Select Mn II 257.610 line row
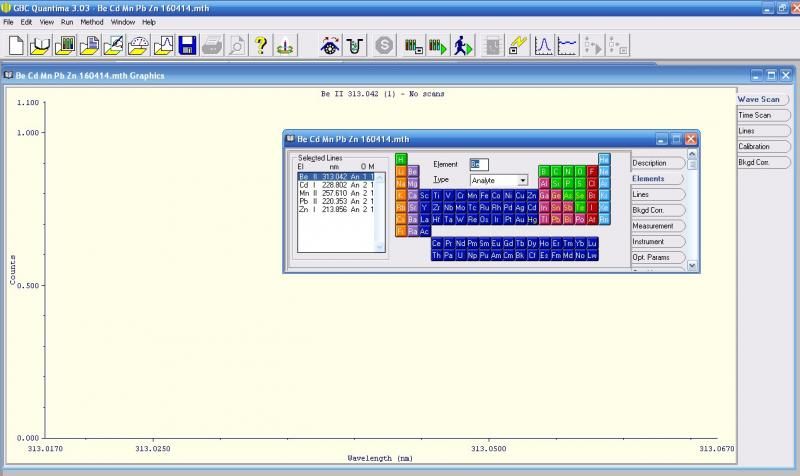Image resolution: width=800 pixels, height=476 pixels. [336, 193]
